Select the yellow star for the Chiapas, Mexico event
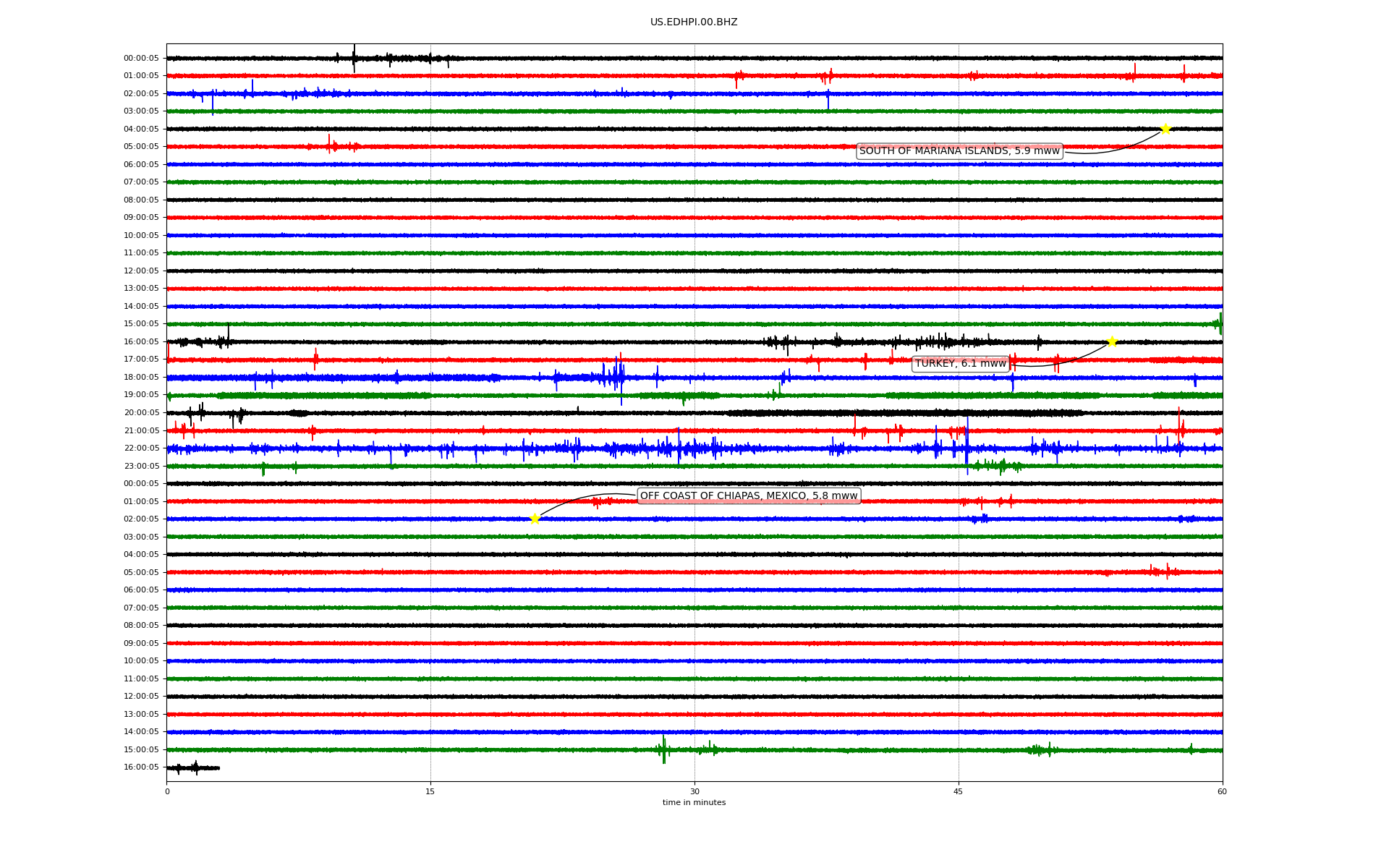 pyautogui.click(x=535, y=519)
